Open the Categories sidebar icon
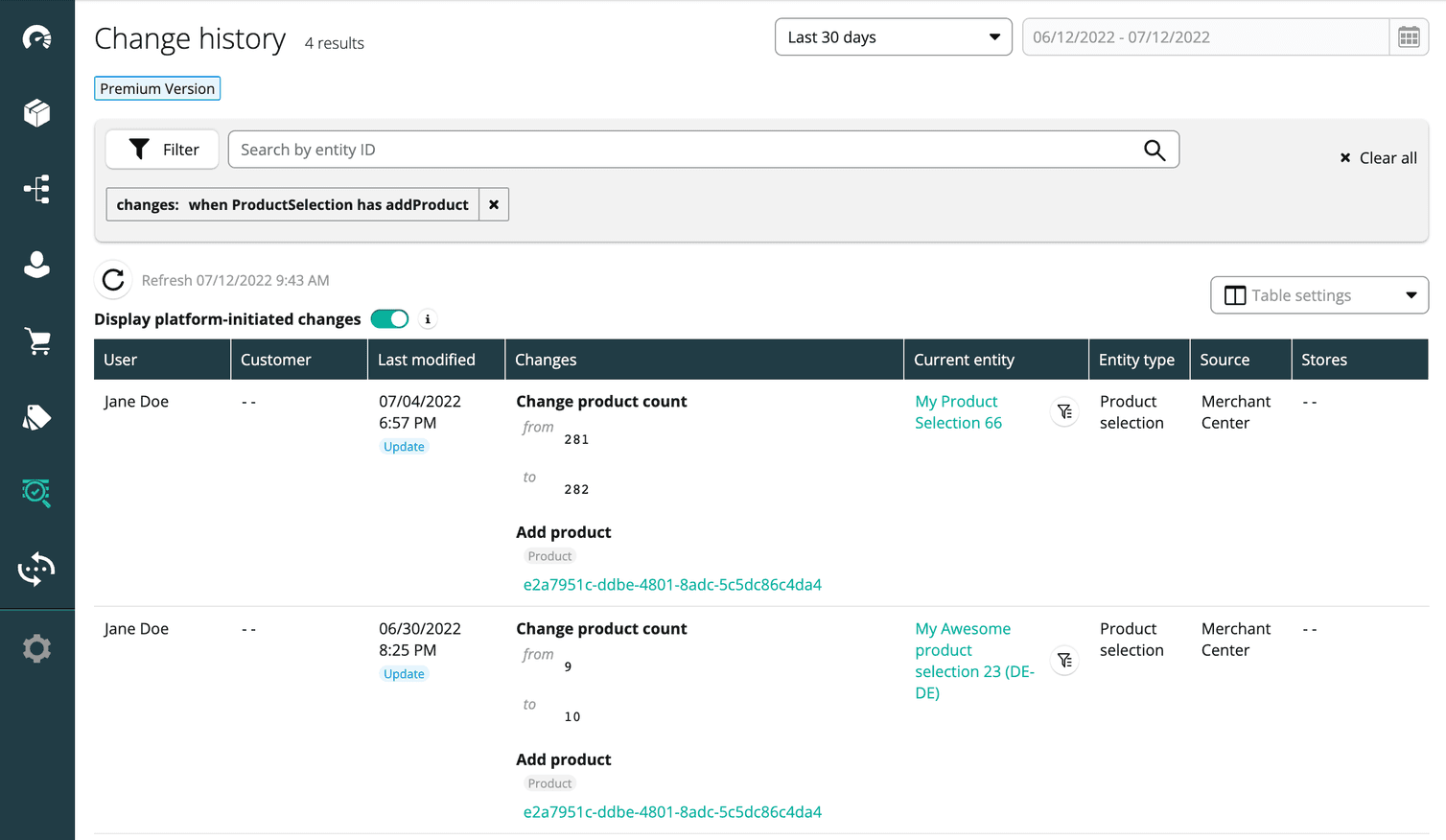 pos(36,189)
